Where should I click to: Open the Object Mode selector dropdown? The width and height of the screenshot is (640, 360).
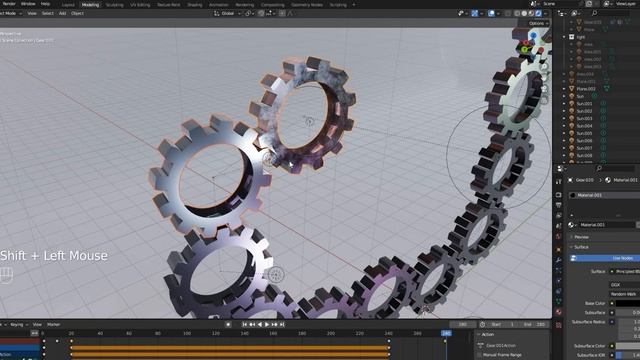tap(10, 13)
